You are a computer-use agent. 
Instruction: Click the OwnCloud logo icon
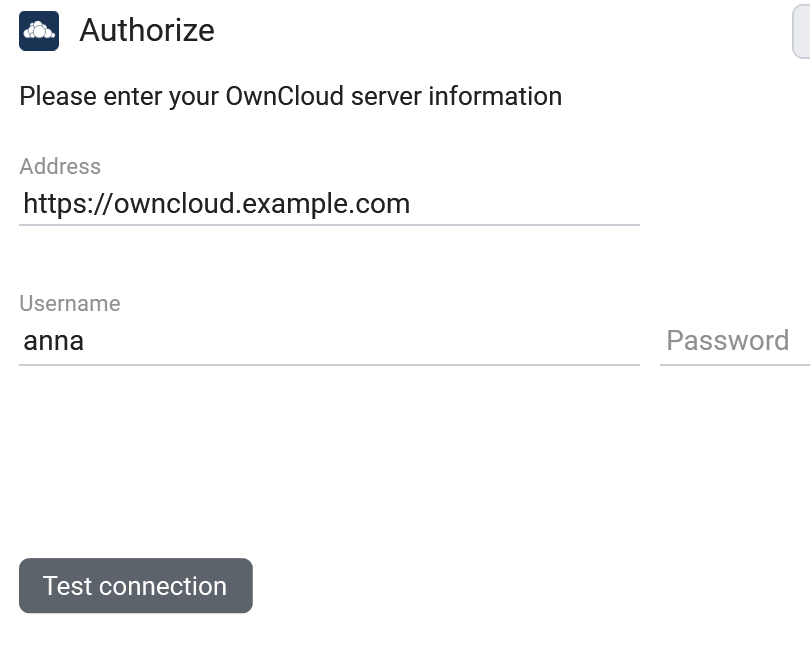[x=39, y=31]
